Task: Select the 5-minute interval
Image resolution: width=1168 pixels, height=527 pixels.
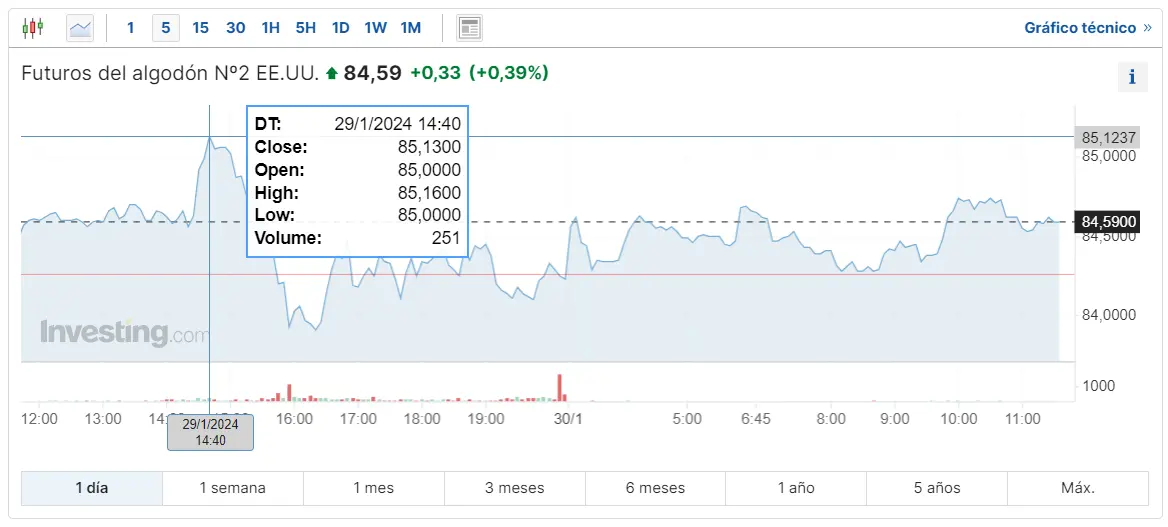Action: [166, 28]
